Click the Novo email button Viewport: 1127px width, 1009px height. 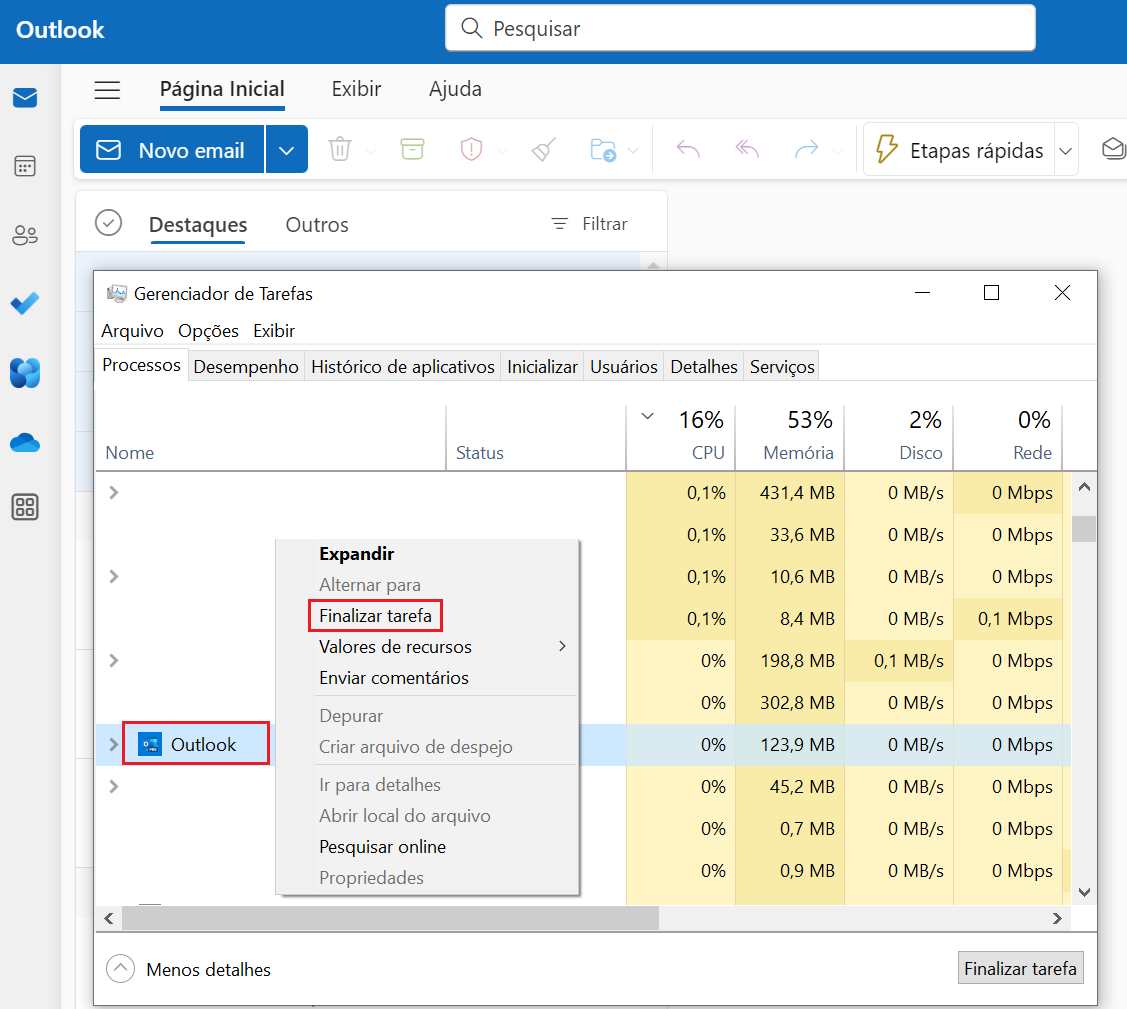(172, 149)
